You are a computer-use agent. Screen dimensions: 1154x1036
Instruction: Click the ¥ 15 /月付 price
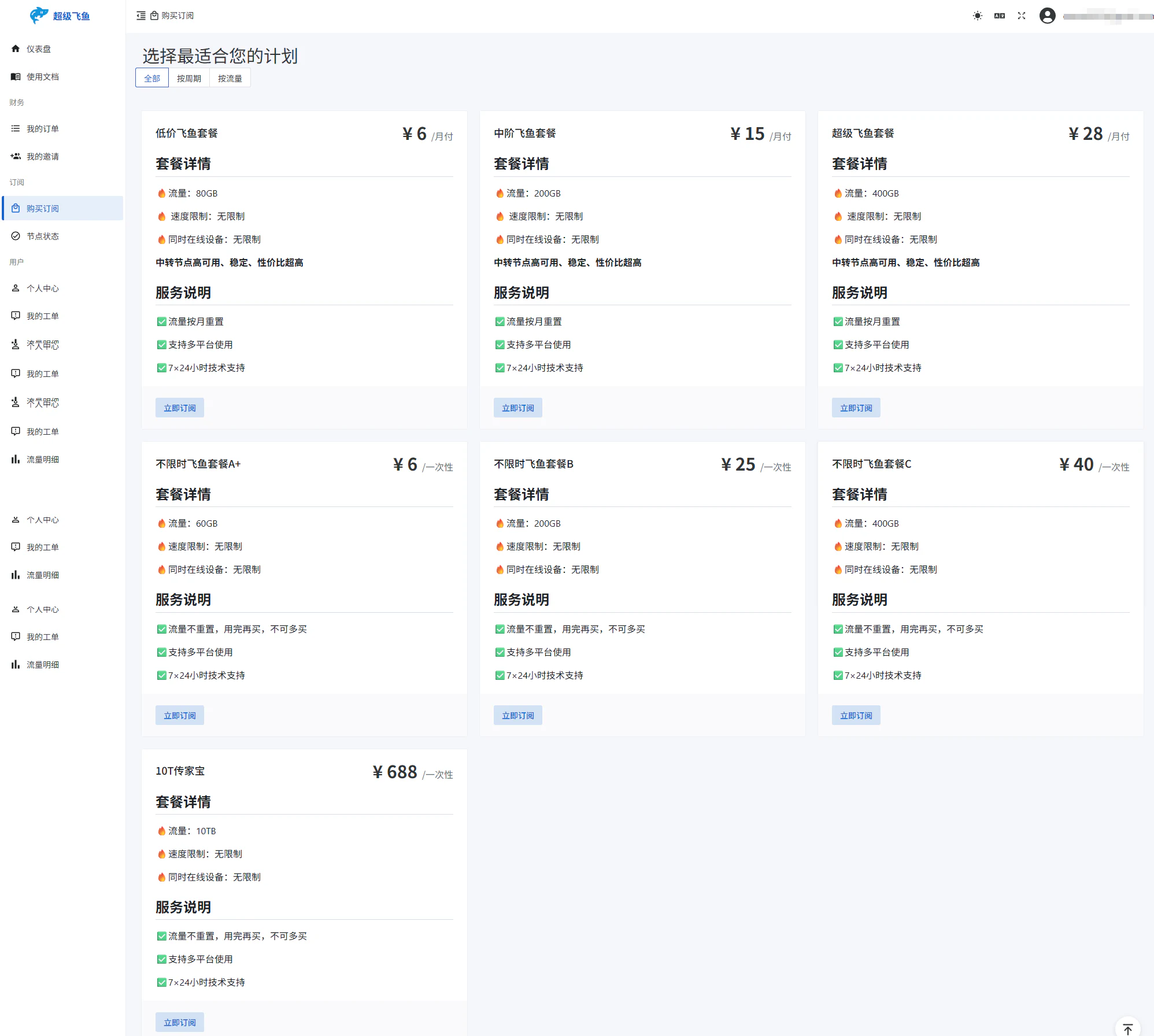760,134
